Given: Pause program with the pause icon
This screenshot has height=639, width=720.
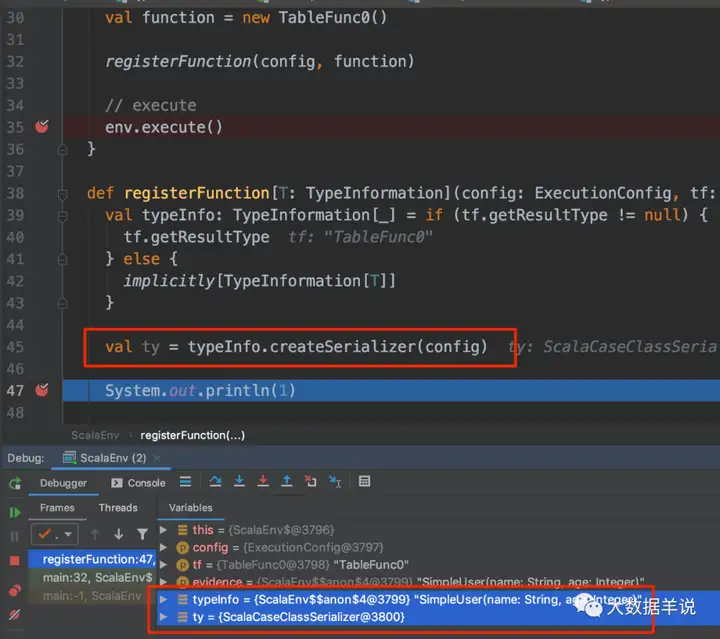Looking at the screenshot, I should (x=15, y=537).
